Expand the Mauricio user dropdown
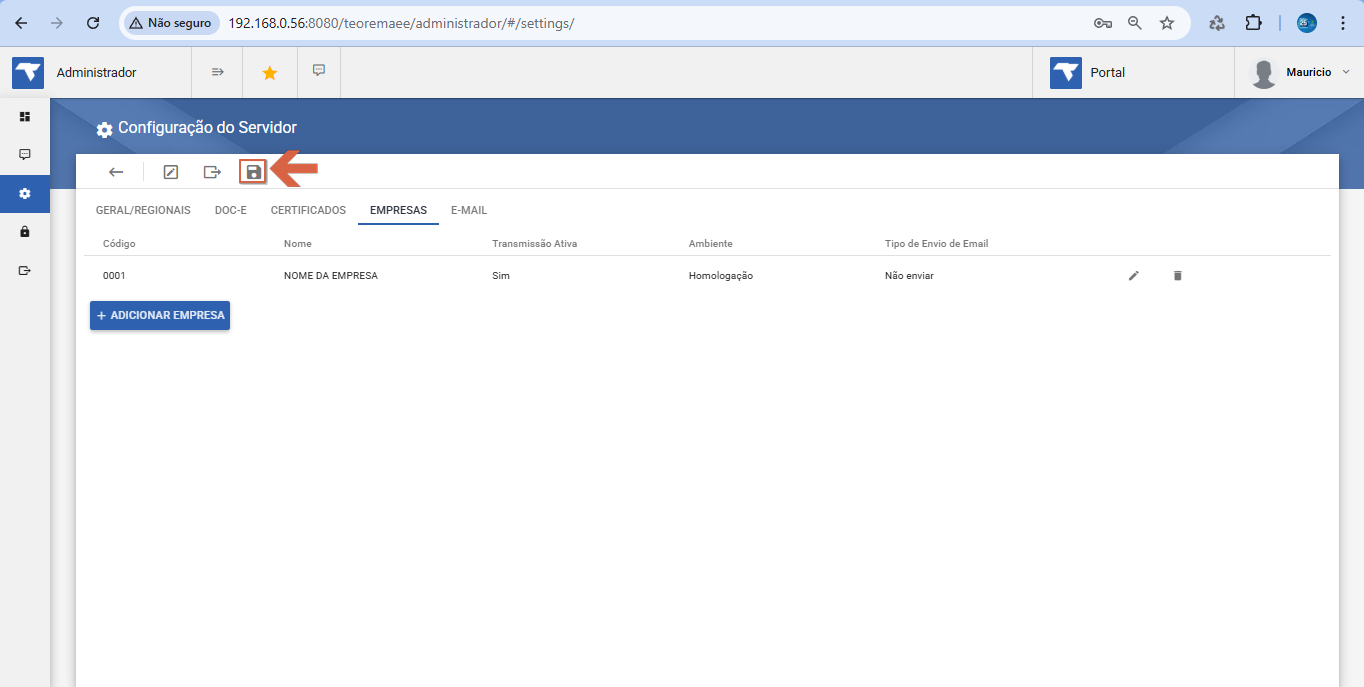The width and height of the screenshot is (1364, 687). (x=1346, y=72)
